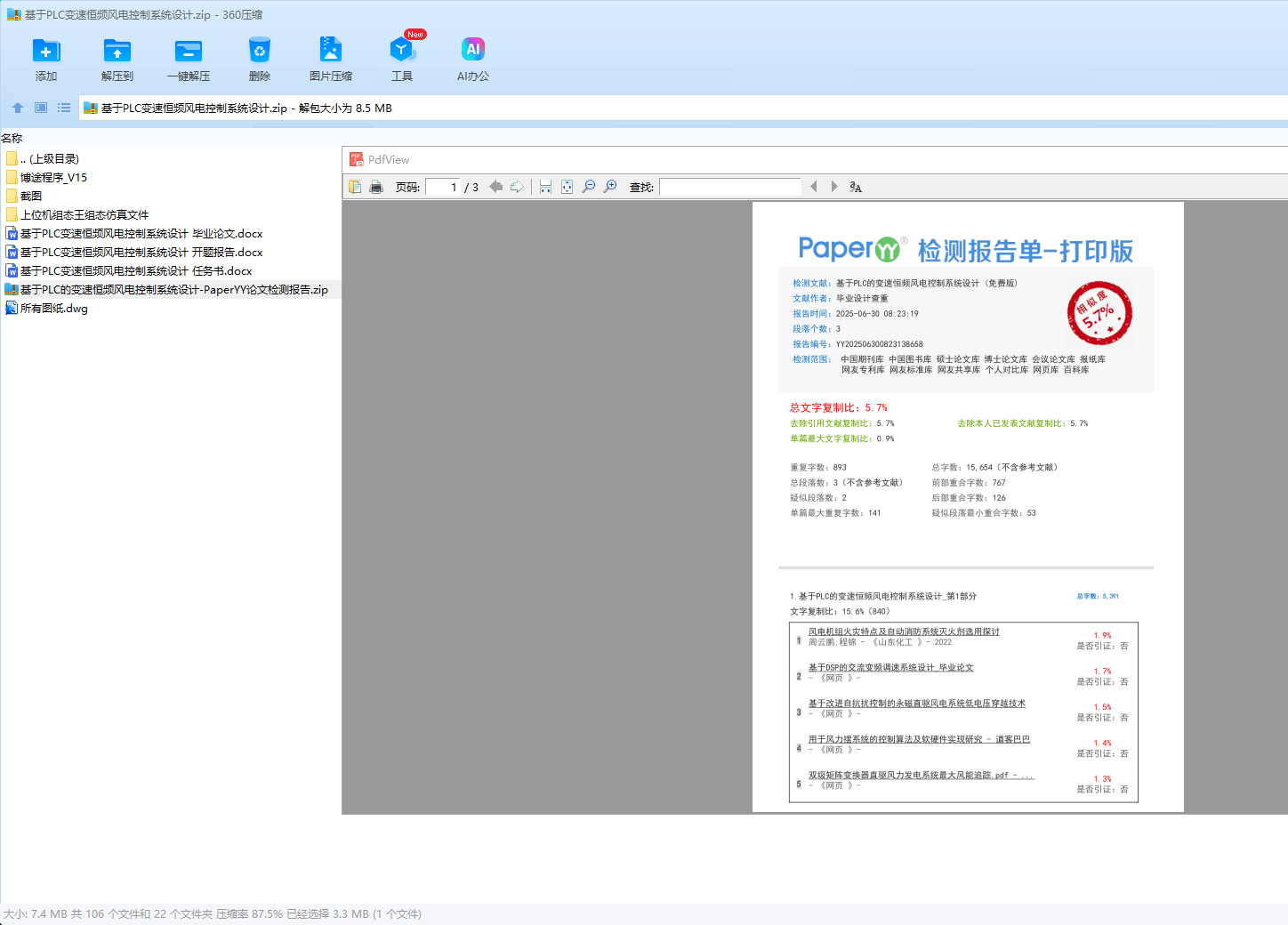Select the 上位机组态王组态仿真文件 folder
The image size is (1288, 925).
pyautogui.click(x=77, y=214)
